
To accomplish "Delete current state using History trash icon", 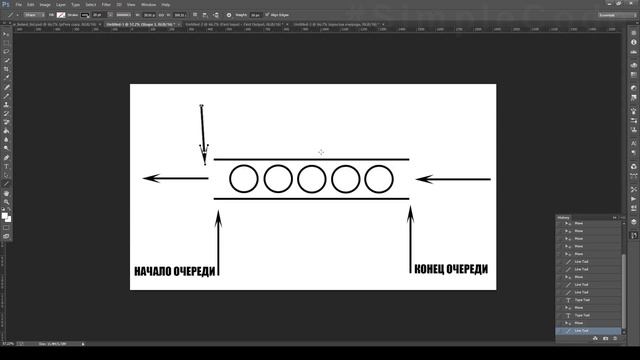I will pyautogui.click(x=615, y=338).
